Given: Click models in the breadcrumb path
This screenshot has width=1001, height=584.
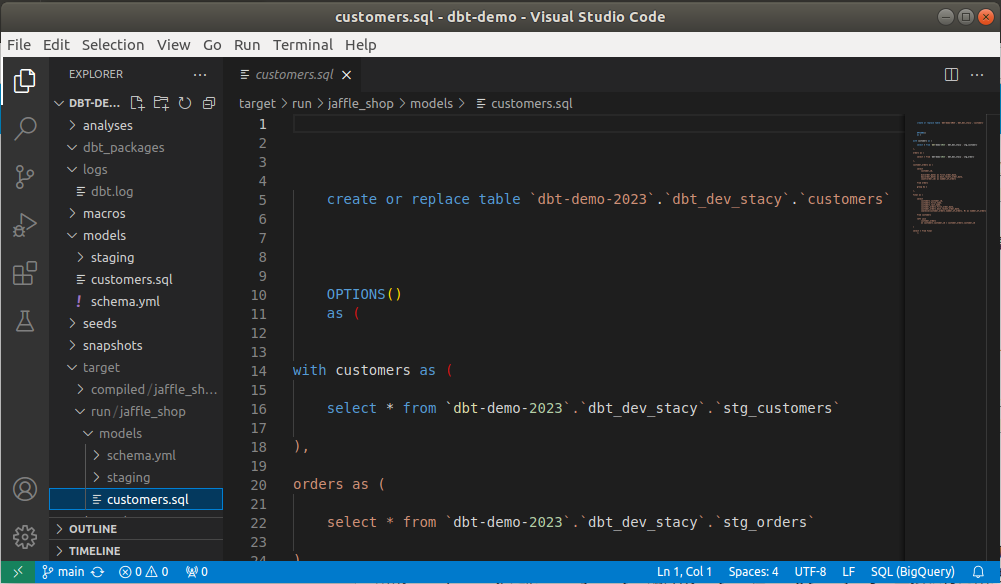Looking at the screenshot, I should 432,103.
